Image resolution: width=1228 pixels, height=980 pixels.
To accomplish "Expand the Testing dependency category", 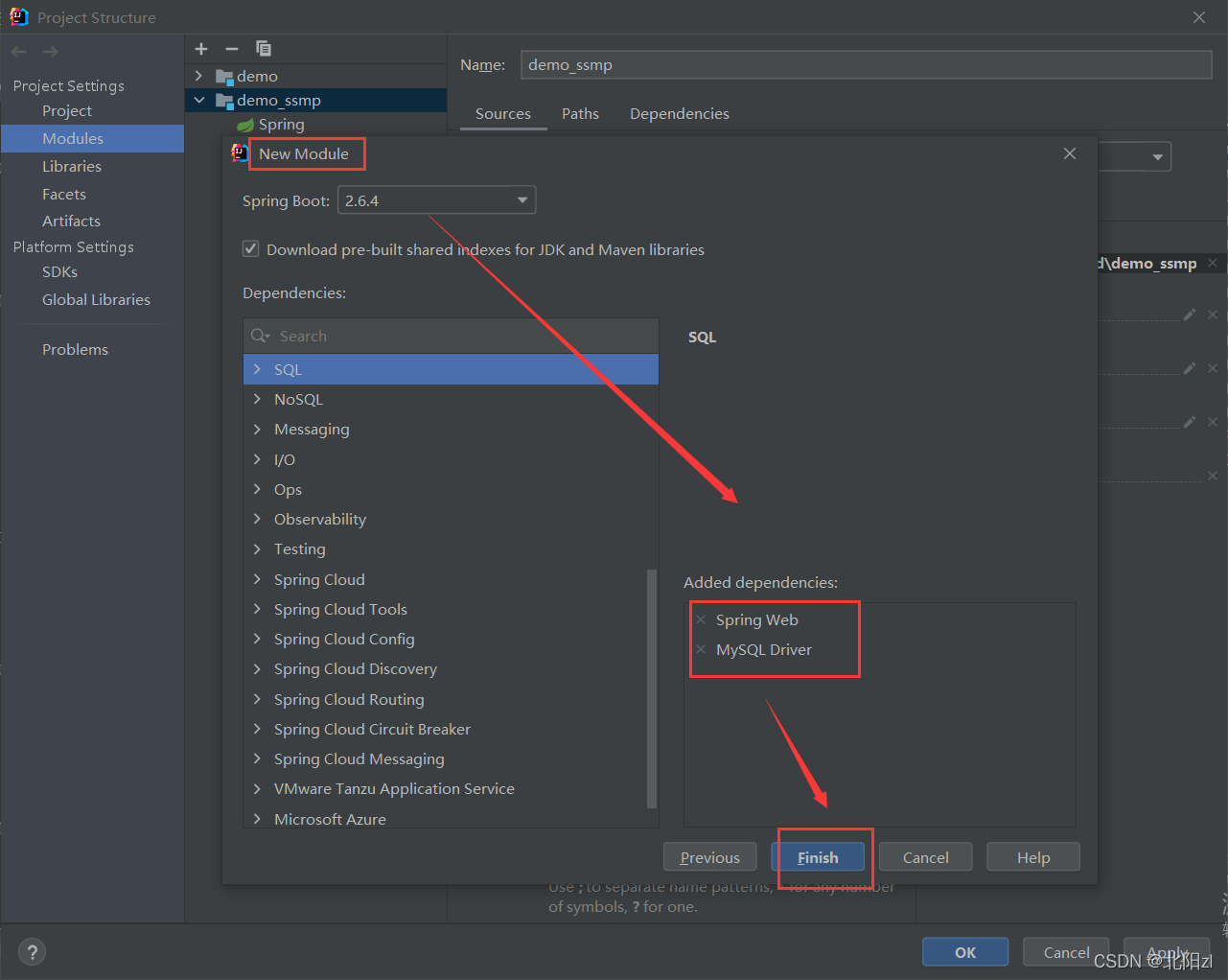I will click(257, 548).
